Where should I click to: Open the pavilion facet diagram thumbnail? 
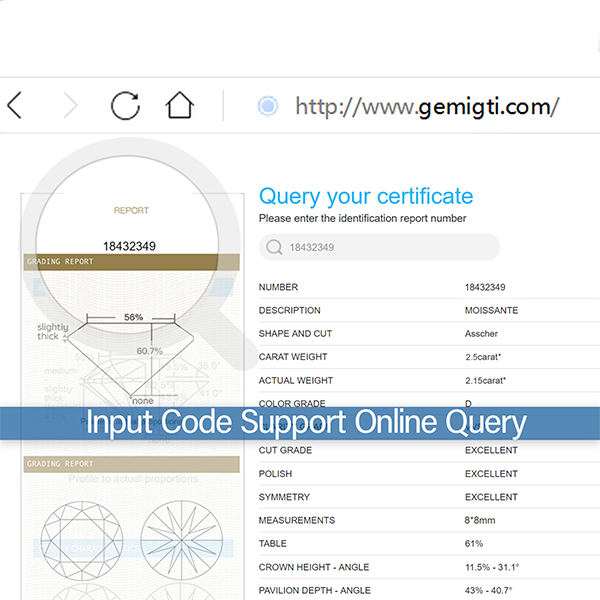pos(181,541)
